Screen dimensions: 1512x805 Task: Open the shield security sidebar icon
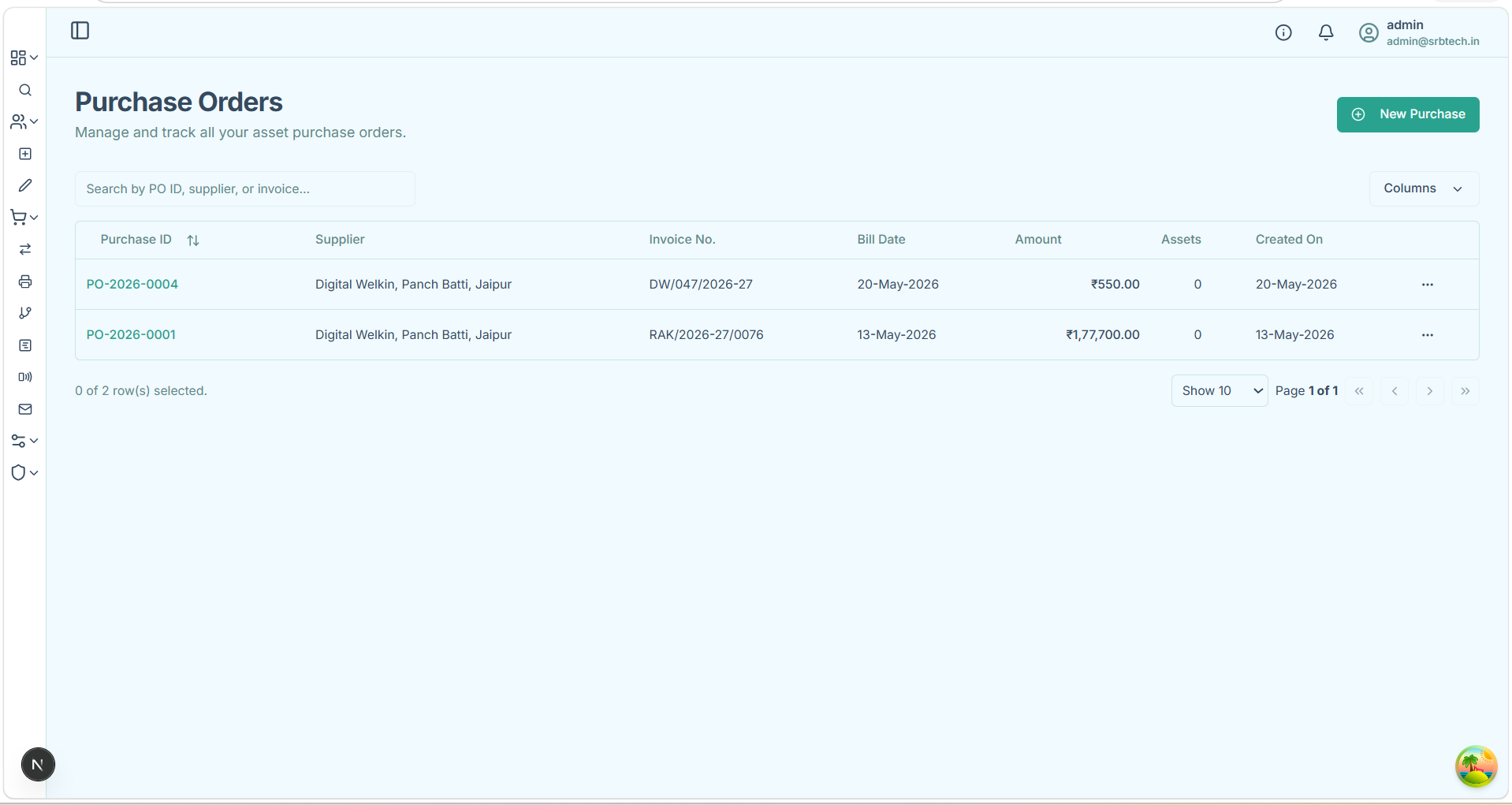(24, 472)
